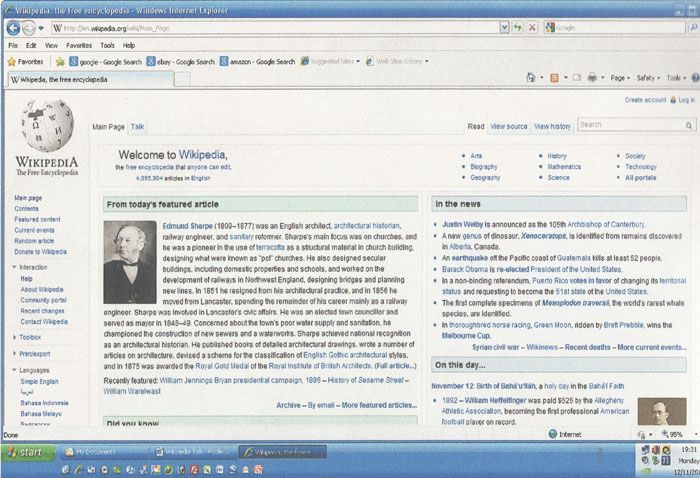Open the Help menu
The image size is (700, 478).
(x=129, y=46)
